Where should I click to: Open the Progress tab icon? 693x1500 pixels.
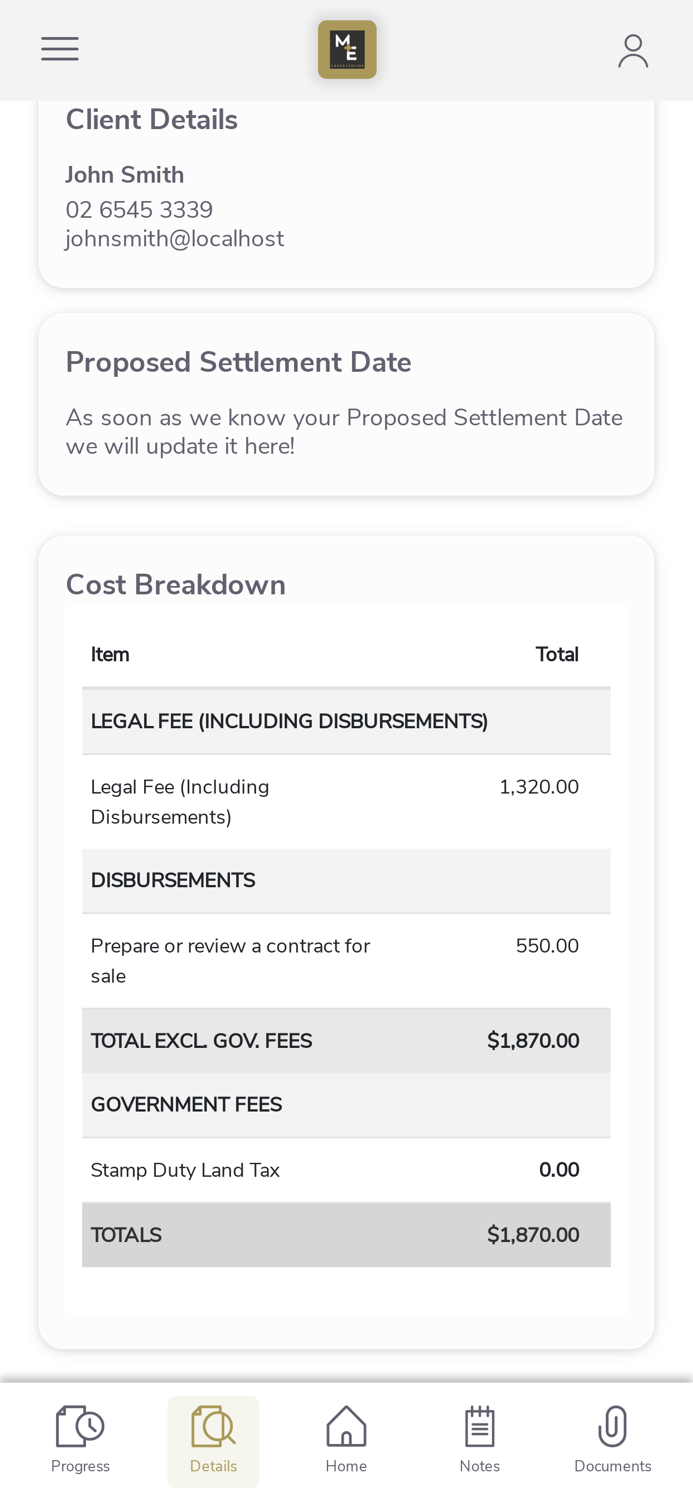(x=80, y=1426)
